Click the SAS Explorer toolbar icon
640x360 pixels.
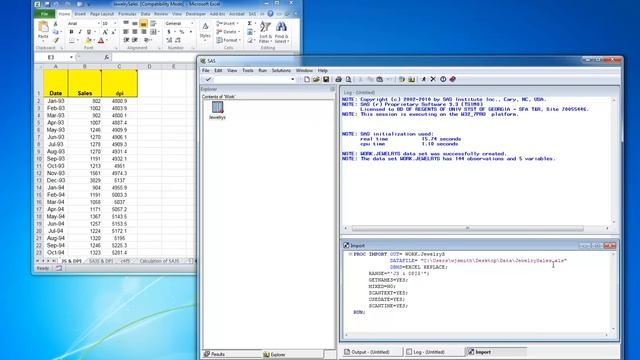tap(411, 79)
